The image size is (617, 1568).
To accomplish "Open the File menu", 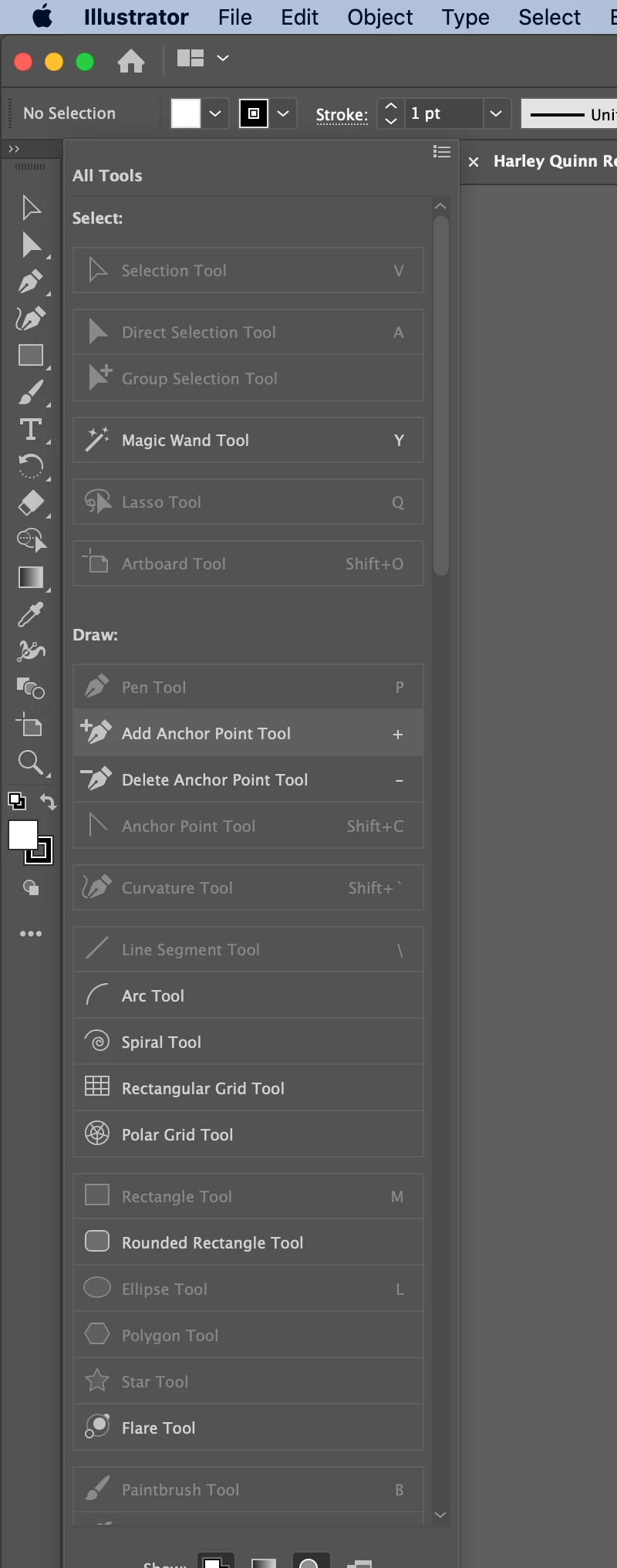I will pyautogui.click(x=235, y=17).
